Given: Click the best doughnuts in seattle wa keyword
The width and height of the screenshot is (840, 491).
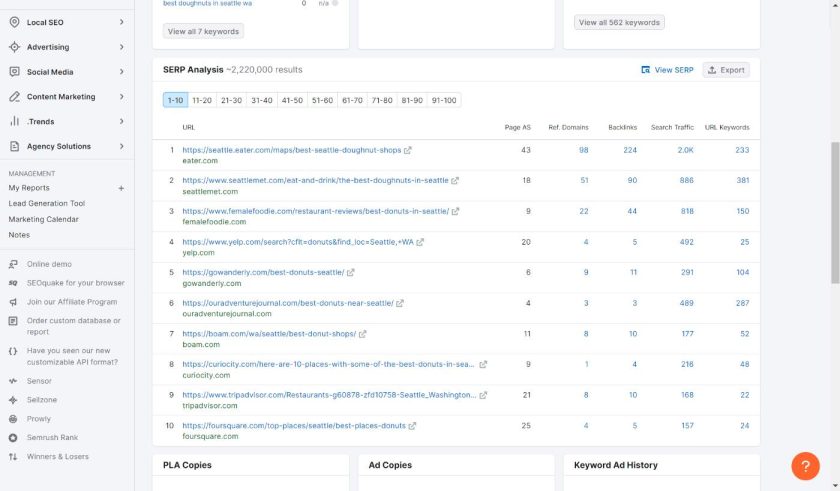Looking at the screenshot, I should tap(207, 3).
